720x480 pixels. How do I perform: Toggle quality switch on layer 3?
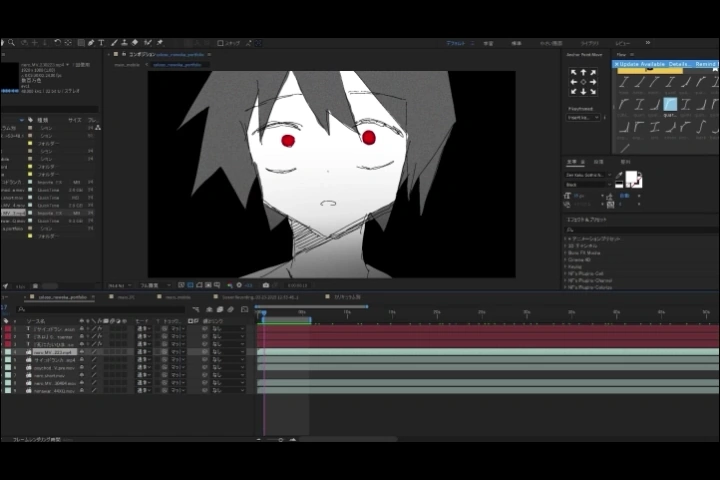pyautogui.click(x=94, y=344)
